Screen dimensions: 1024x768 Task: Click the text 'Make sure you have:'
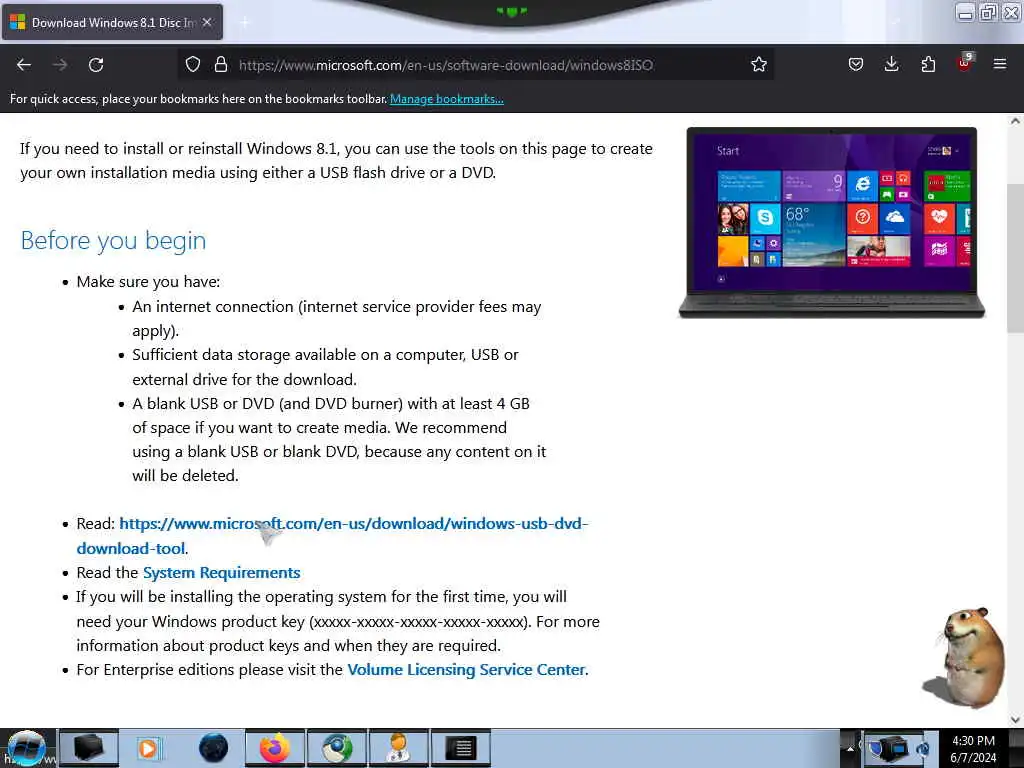pyautogui.click(x=148, y=281)
